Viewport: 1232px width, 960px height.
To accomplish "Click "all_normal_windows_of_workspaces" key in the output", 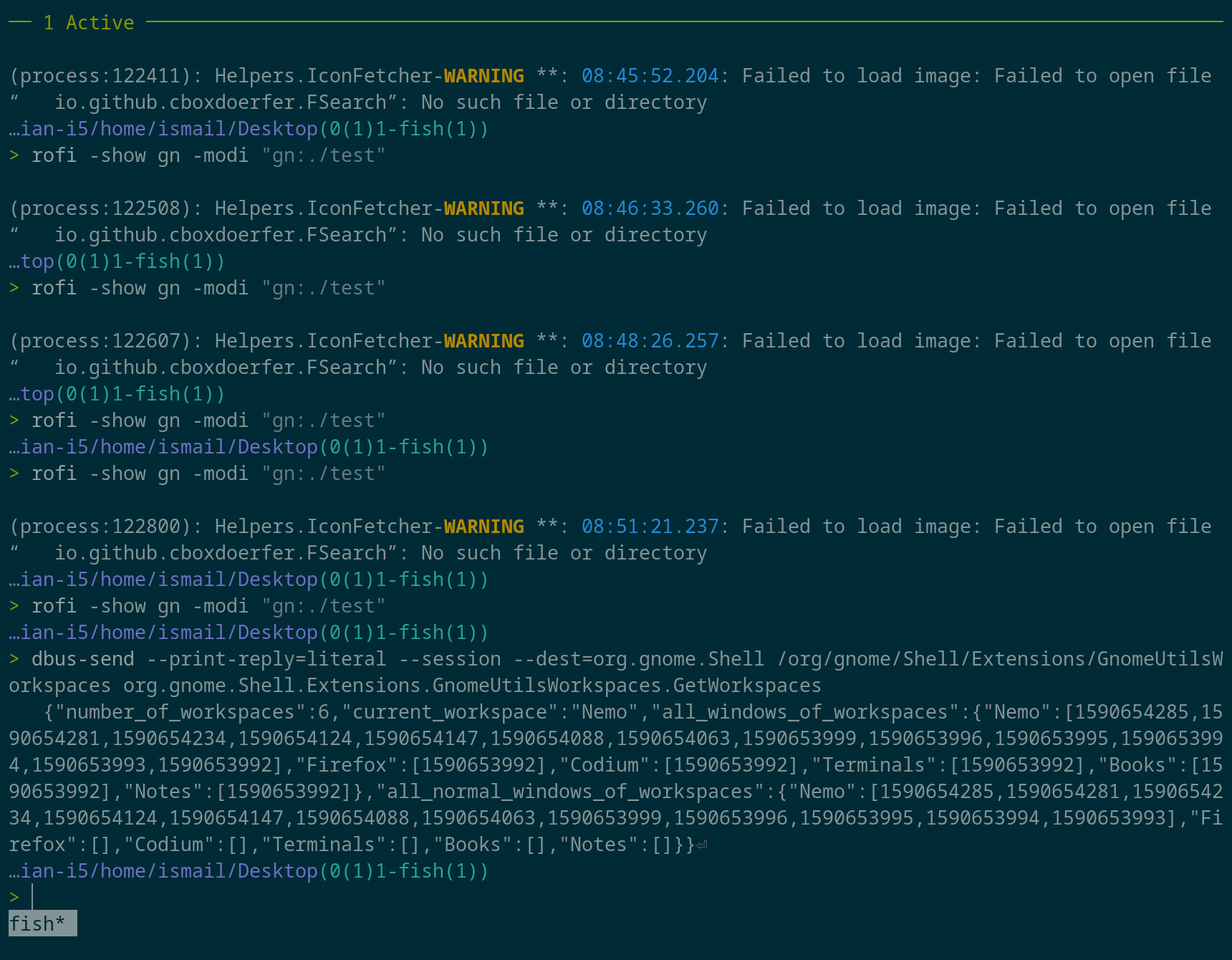I will tap(569, 792).
